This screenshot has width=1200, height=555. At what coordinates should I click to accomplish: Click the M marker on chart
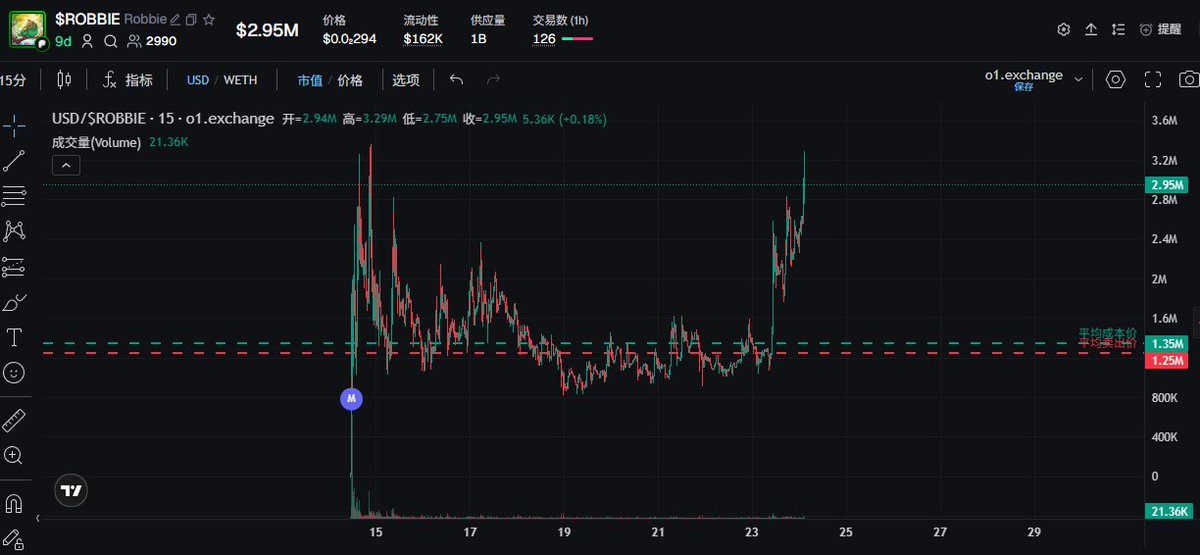coord(350,398)
